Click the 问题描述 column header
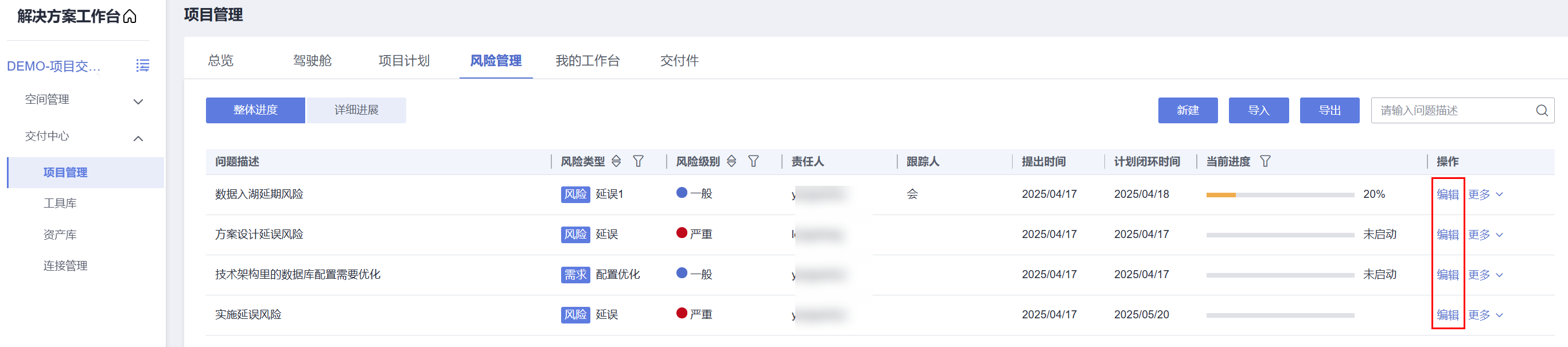 click(237, 162)
